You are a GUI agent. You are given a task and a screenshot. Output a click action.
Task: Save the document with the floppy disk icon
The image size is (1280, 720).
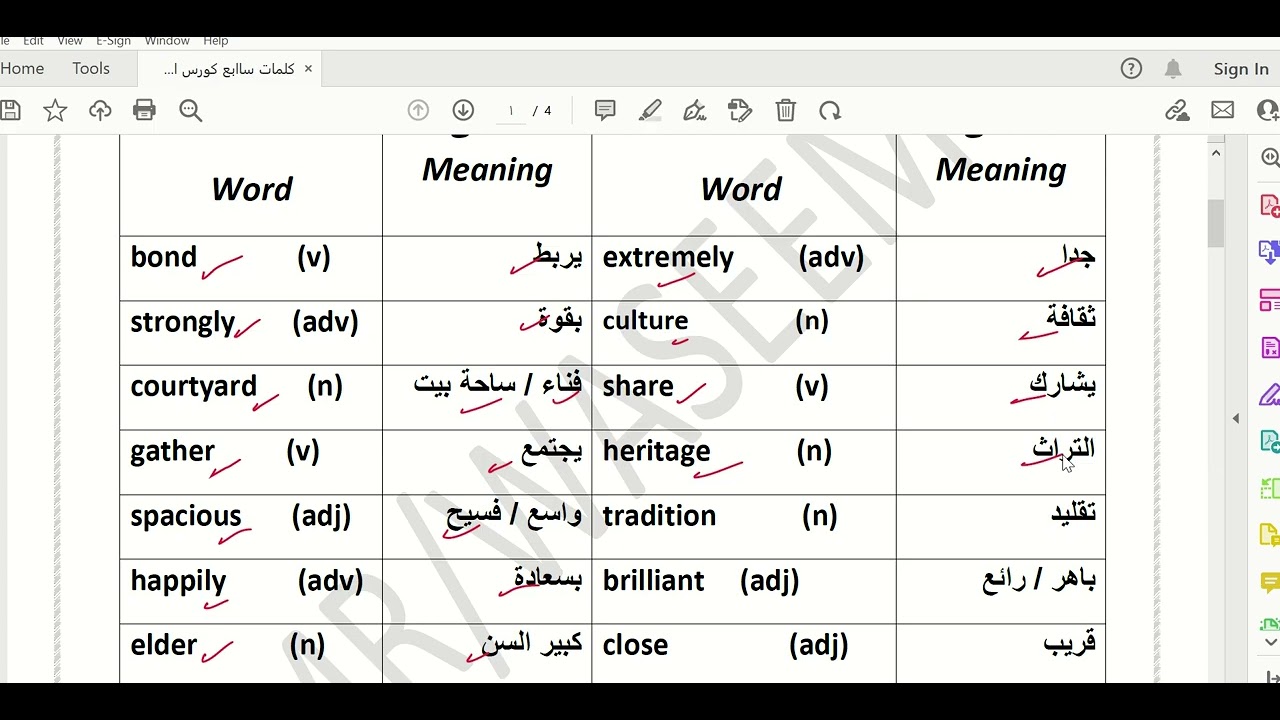9,111
